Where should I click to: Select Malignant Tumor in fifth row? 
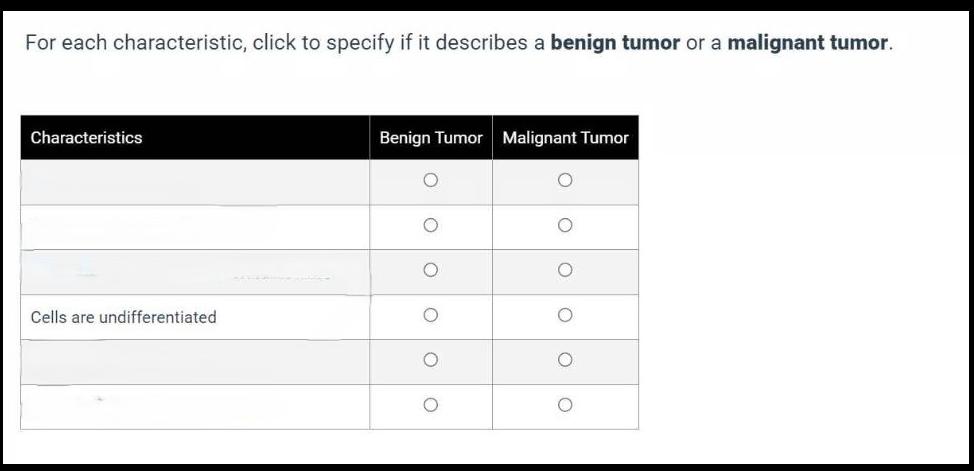(x=565, y=360)
